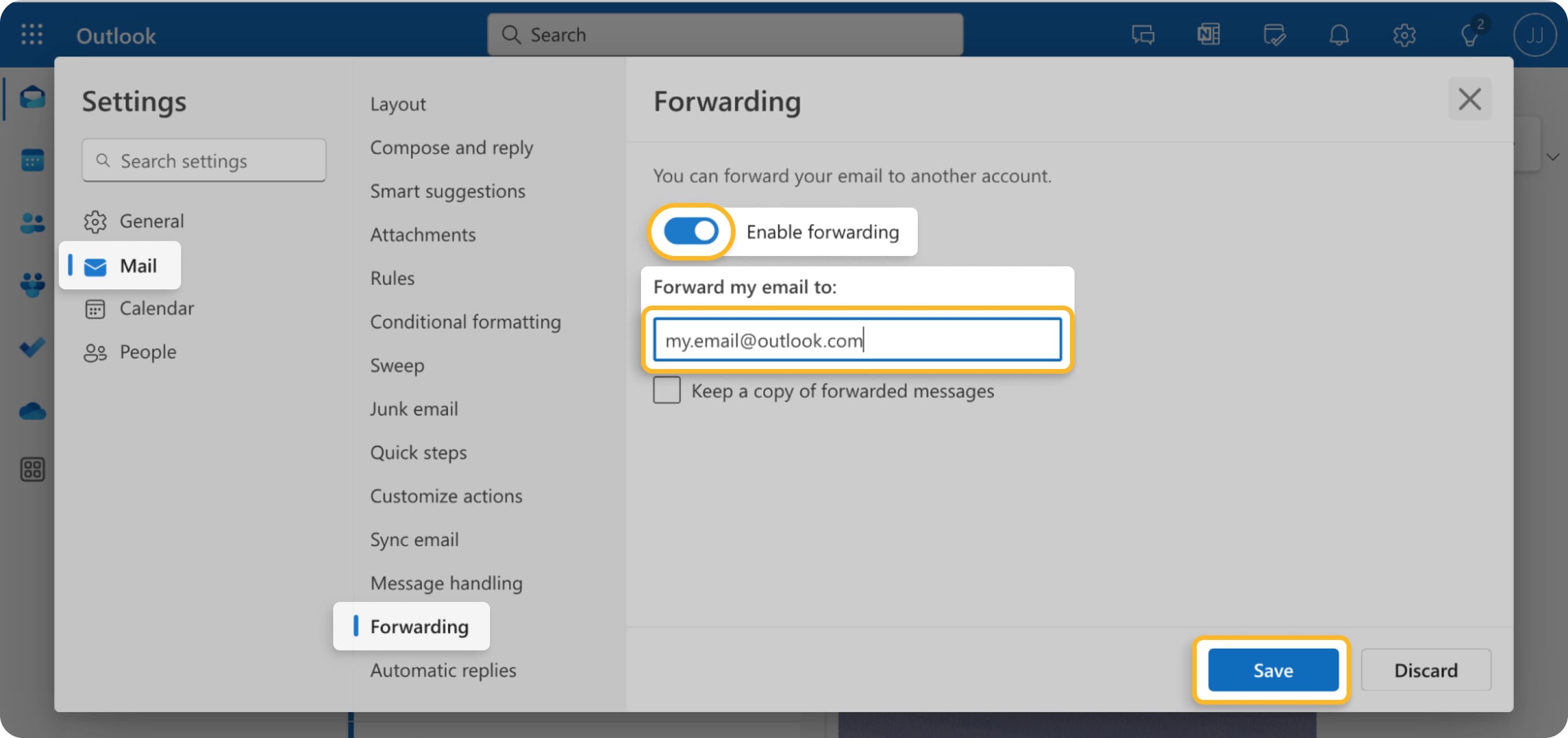1568x738 pixels.
Task: Toggle forwarding off then confirm state
Action: tap(691, 231)
